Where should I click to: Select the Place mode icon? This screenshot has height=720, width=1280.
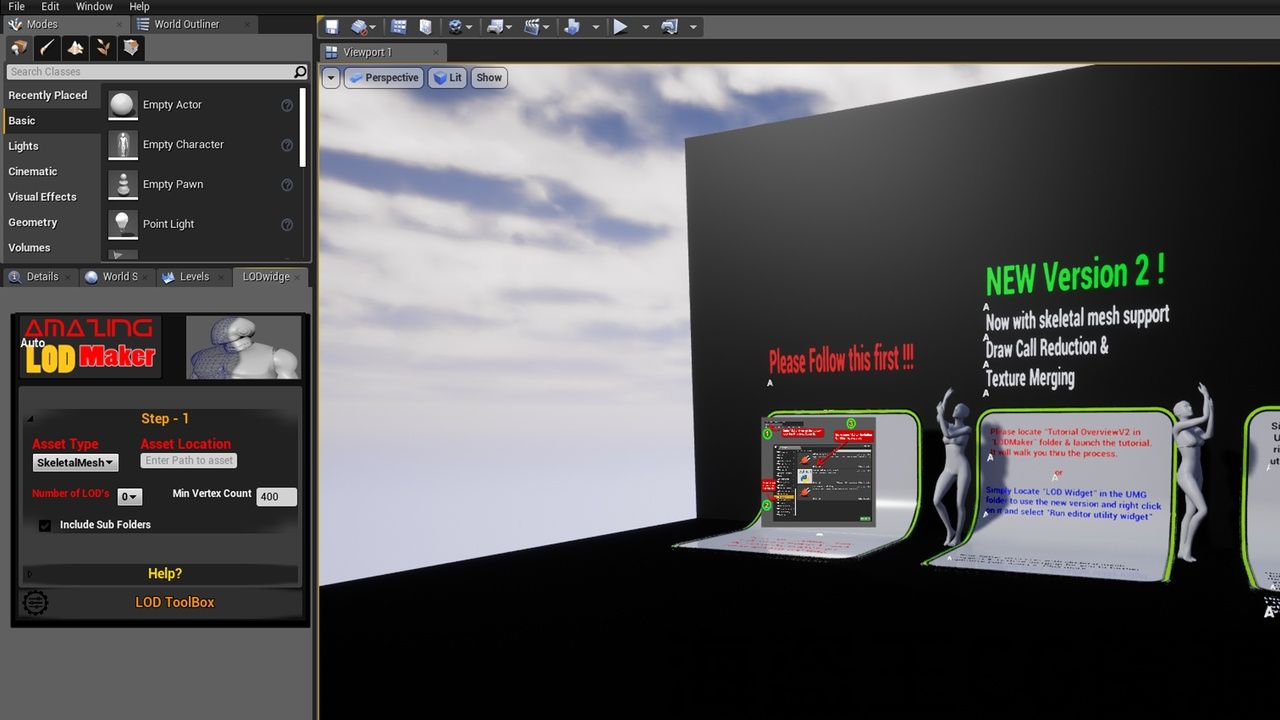19,48
